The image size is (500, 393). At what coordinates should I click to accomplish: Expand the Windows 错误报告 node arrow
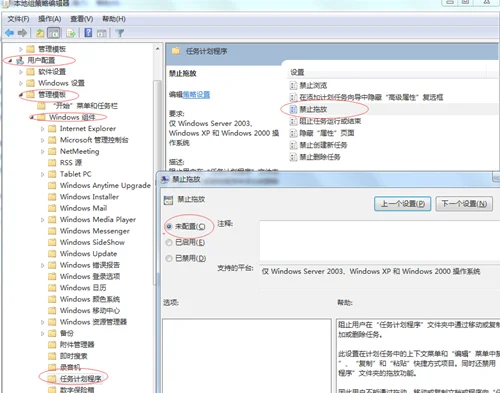42,265
